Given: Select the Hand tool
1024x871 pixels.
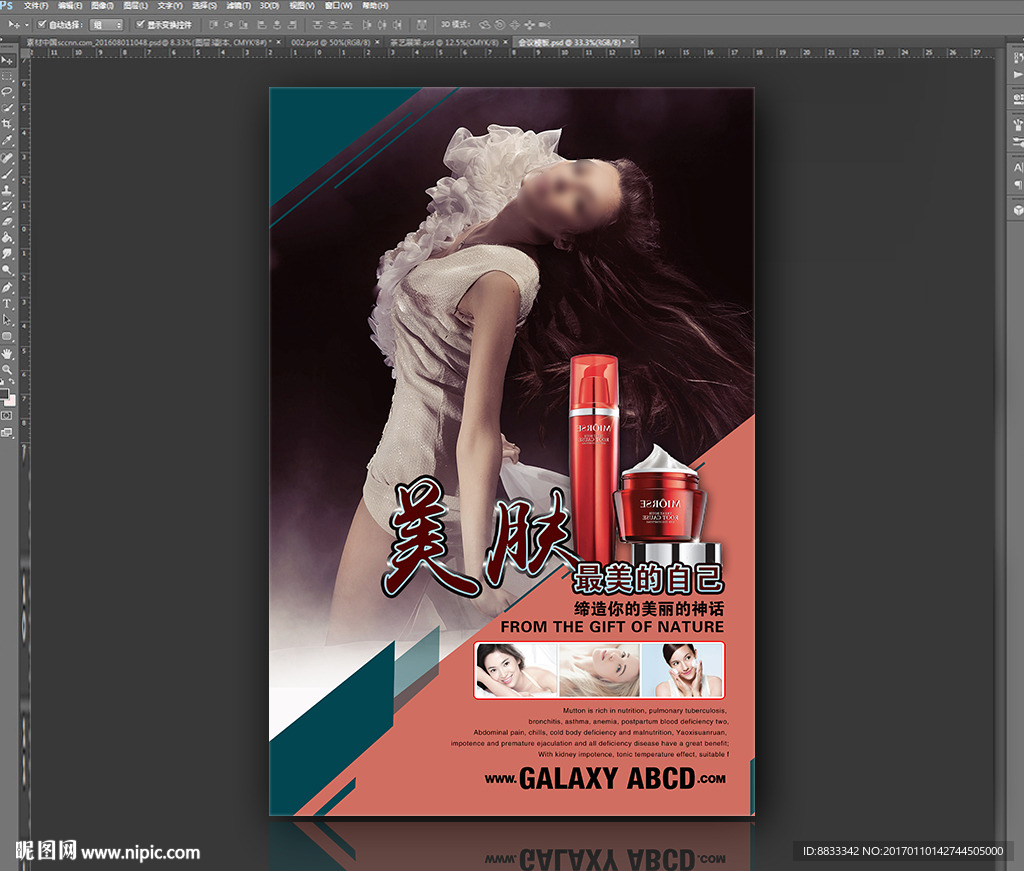Looking at the screenshot, I should (7, 352).
